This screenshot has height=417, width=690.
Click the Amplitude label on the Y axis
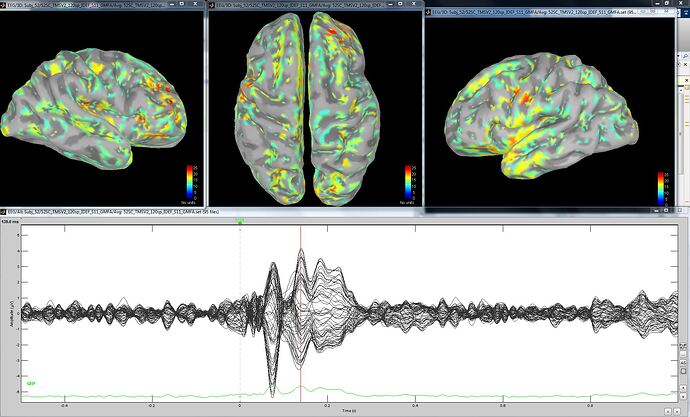pos(11,313)
